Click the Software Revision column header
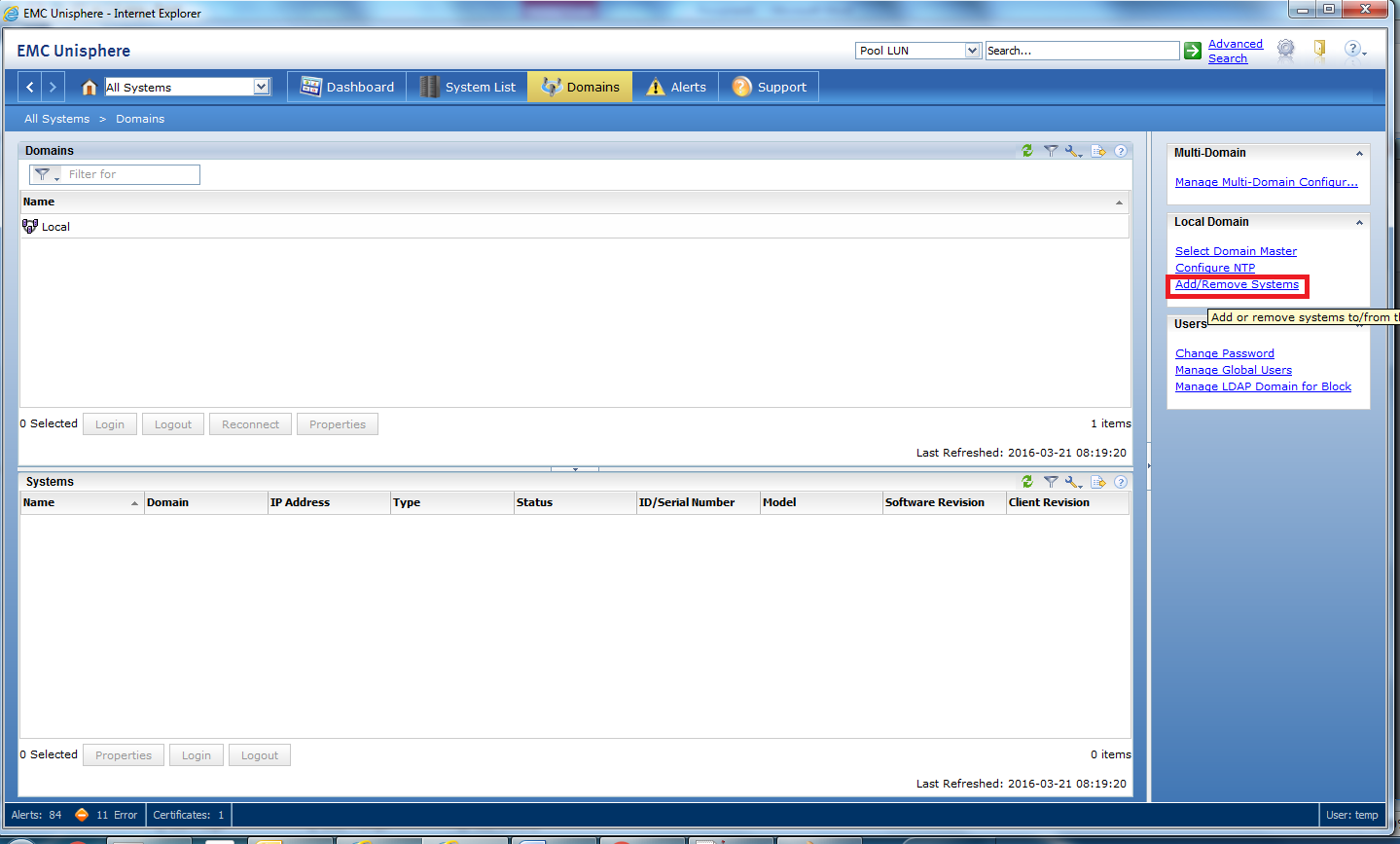The image size is (1400, 844). point(944,502)
